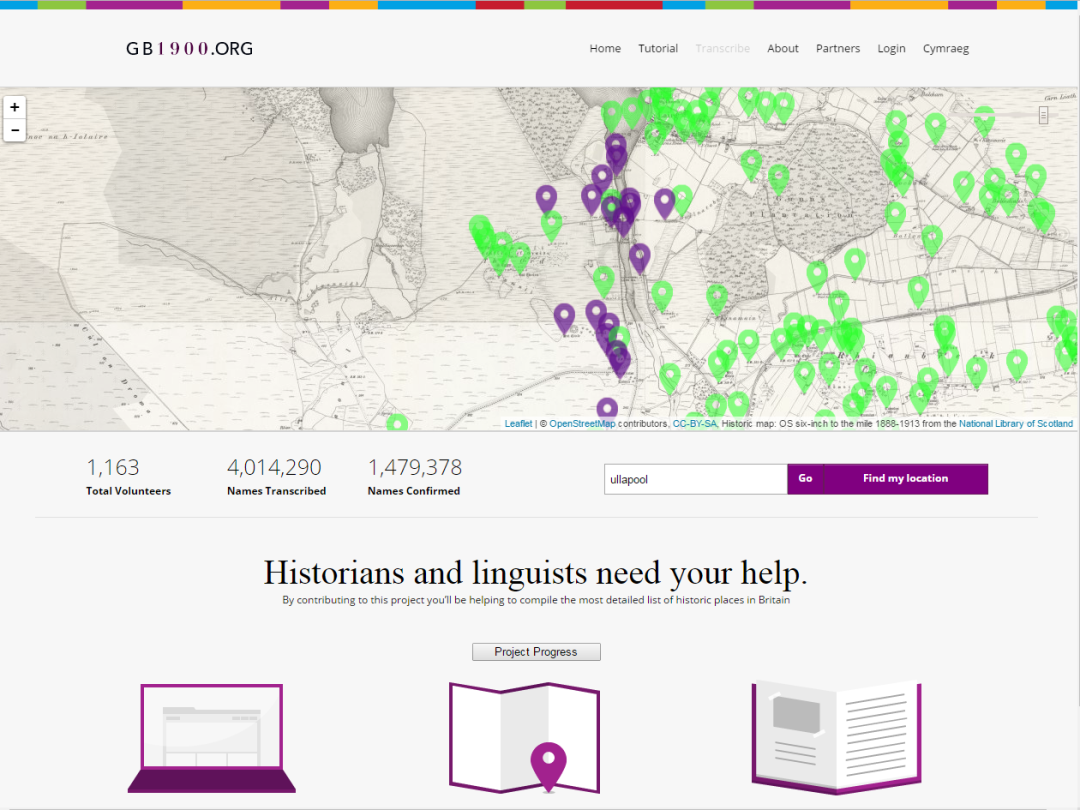Click the laptop illustration icon
Image resolution: width=1080 pixels, height=810 pixels.
pyautogui.click(x=211, y=738)
